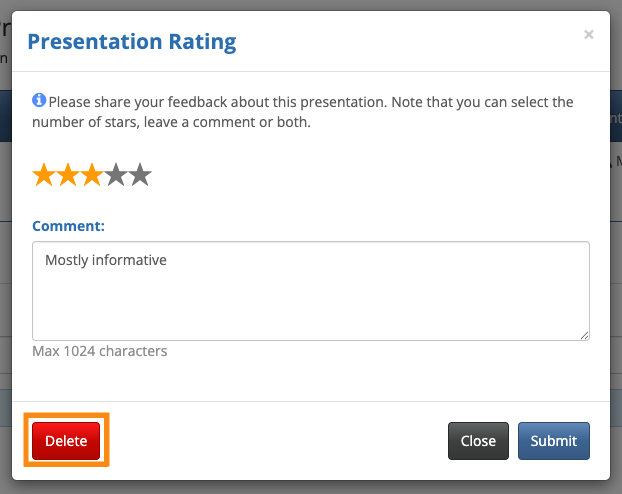
Task: Click the Presentation Rating title
Action: coord(131,42)
